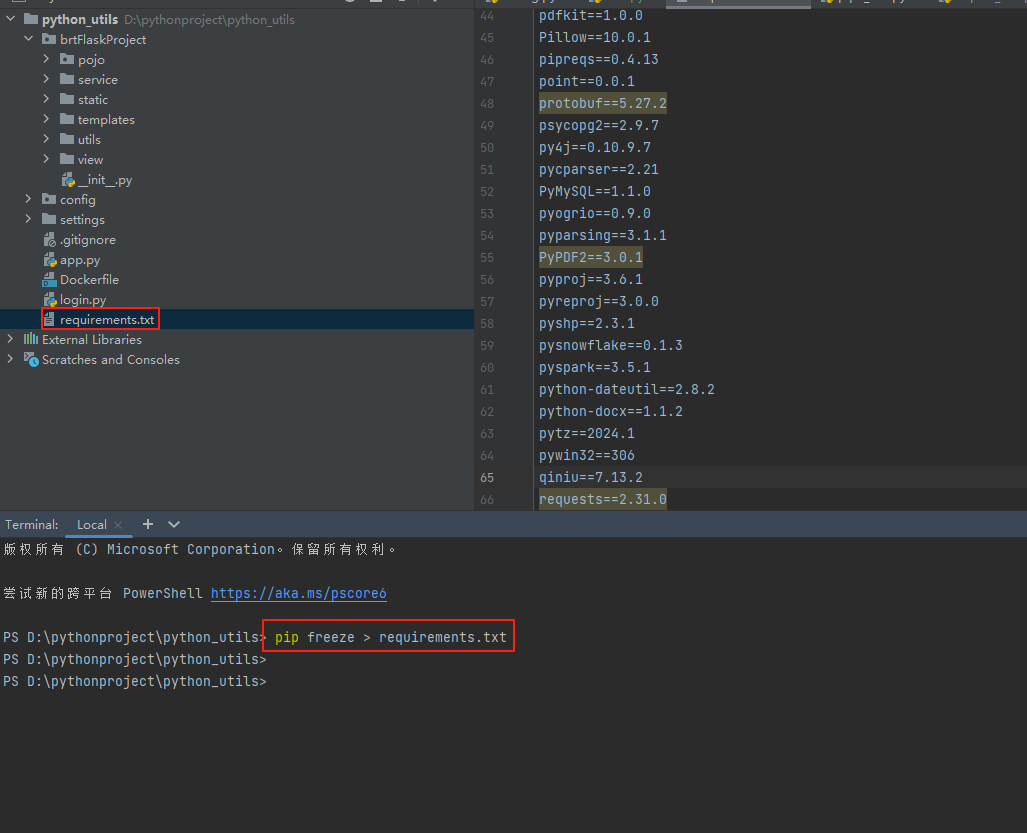This screenshot has height=833, width=1027.
Task: Expand the pojo package
Action: 44,59
